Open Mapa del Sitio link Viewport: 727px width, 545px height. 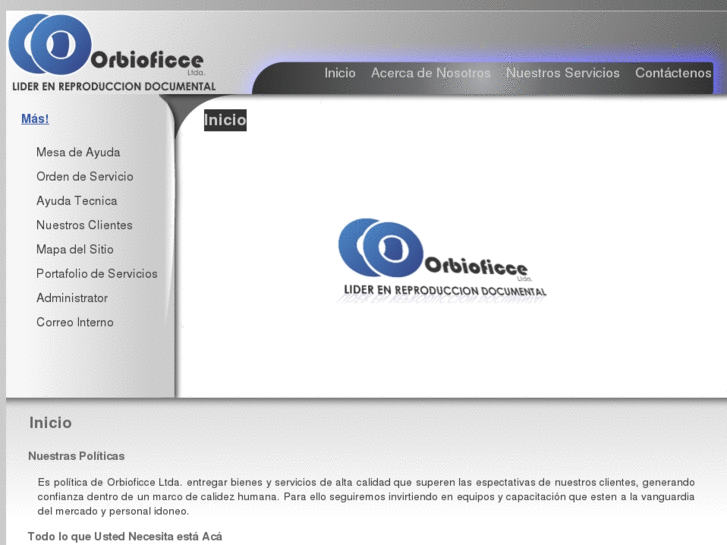click(x=75, y=249)
